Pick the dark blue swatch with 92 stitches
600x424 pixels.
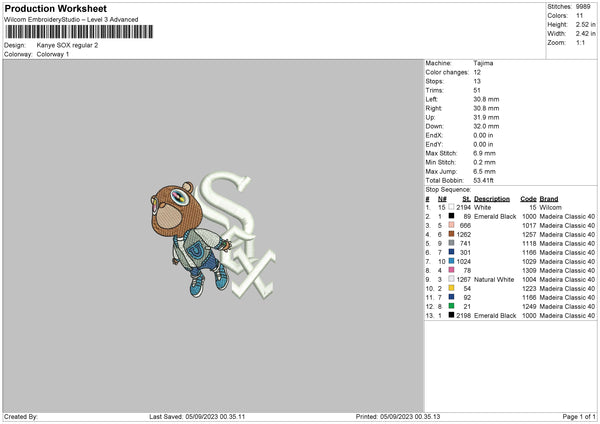[x=451, y=297]
